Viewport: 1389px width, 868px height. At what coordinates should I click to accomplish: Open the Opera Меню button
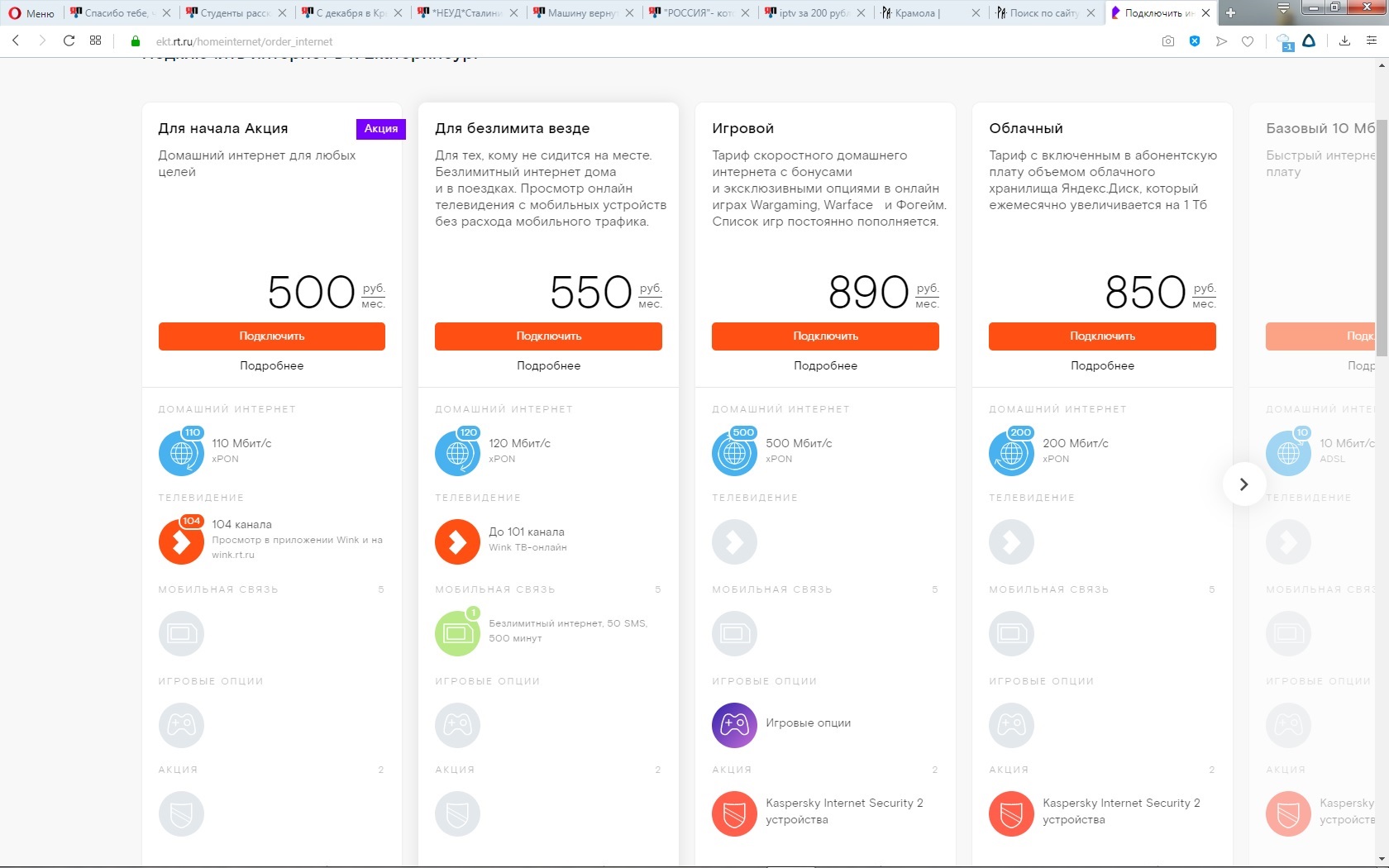pyautogui.click(x=31, y=13)
